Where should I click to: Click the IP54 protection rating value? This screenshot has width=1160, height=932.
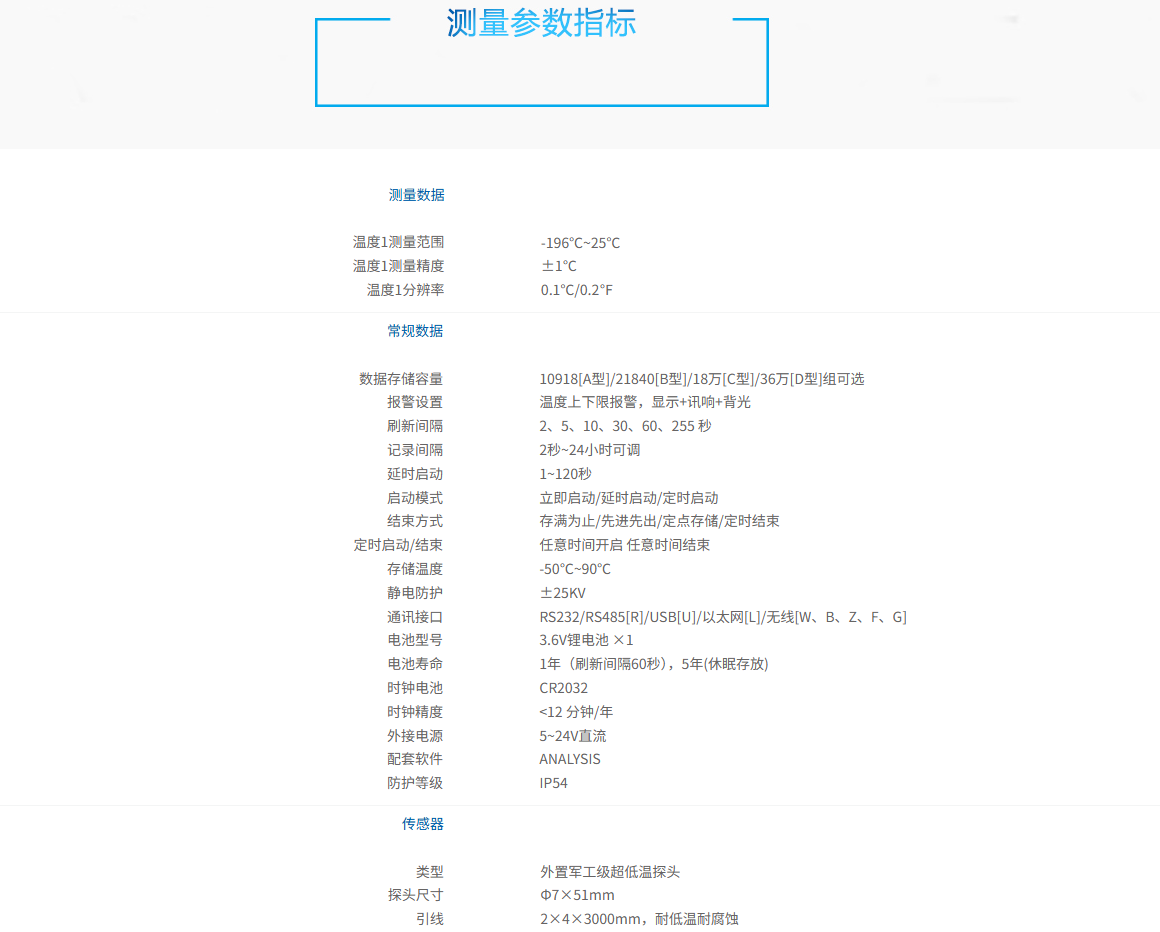point(553,783)
